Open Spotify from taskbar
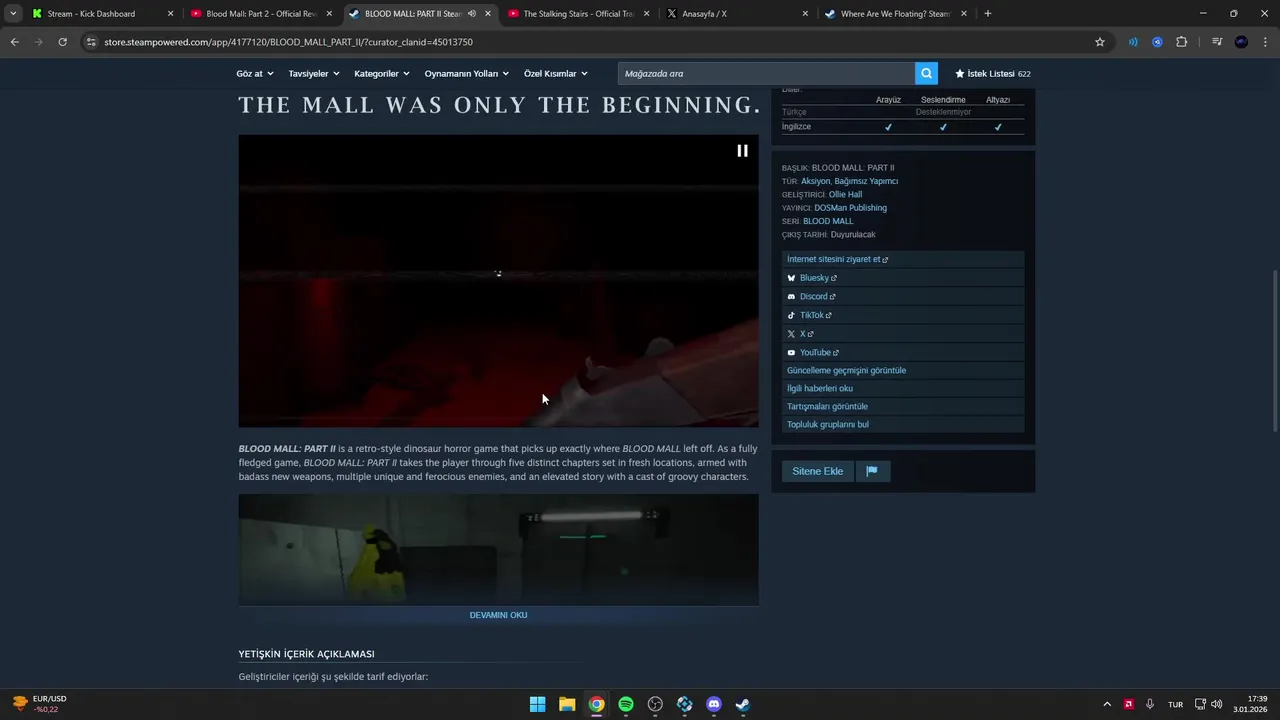Screen dimensions: 1280x720 626,704
